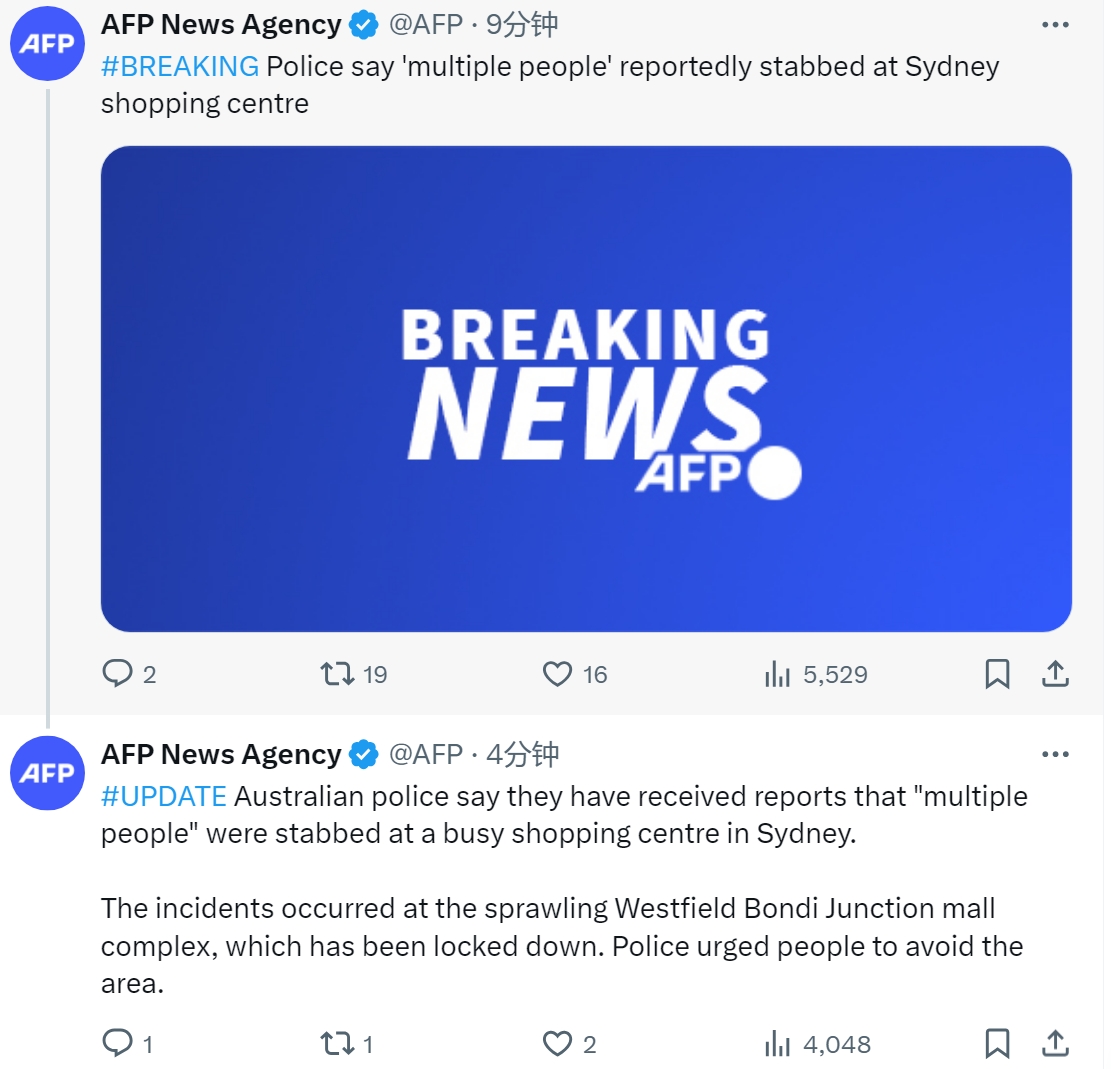Open AFP avatar on first tweet
This screenshot has width=1111, height=1069.
coord(47,43)
